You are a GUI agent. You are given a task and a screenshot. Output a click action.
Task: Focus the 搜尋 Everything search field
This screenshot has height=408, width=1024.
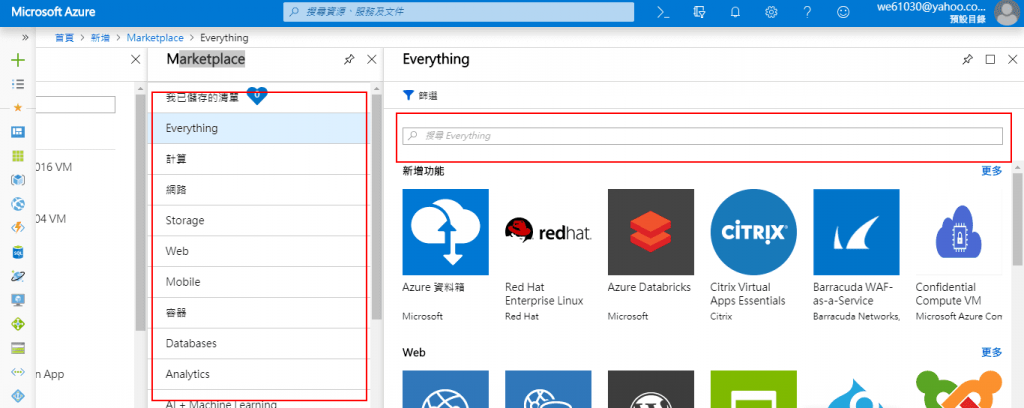point(702,136)
